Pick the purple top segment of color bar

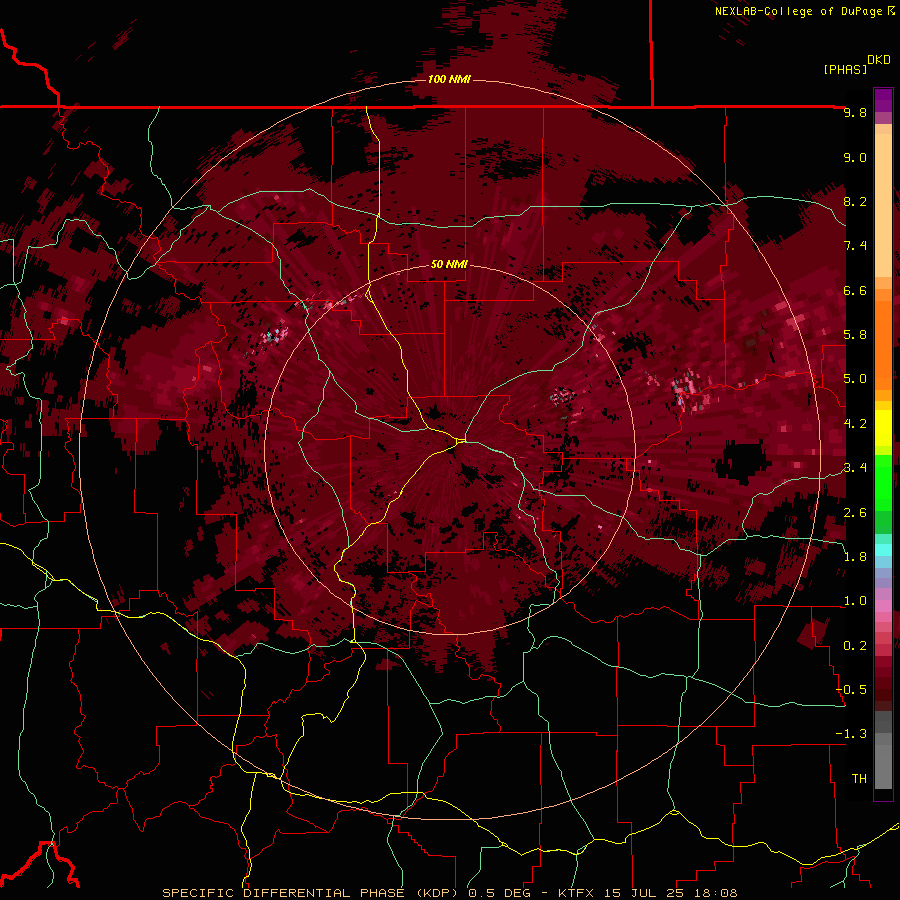pyautogui.click(x=883, y=100)
